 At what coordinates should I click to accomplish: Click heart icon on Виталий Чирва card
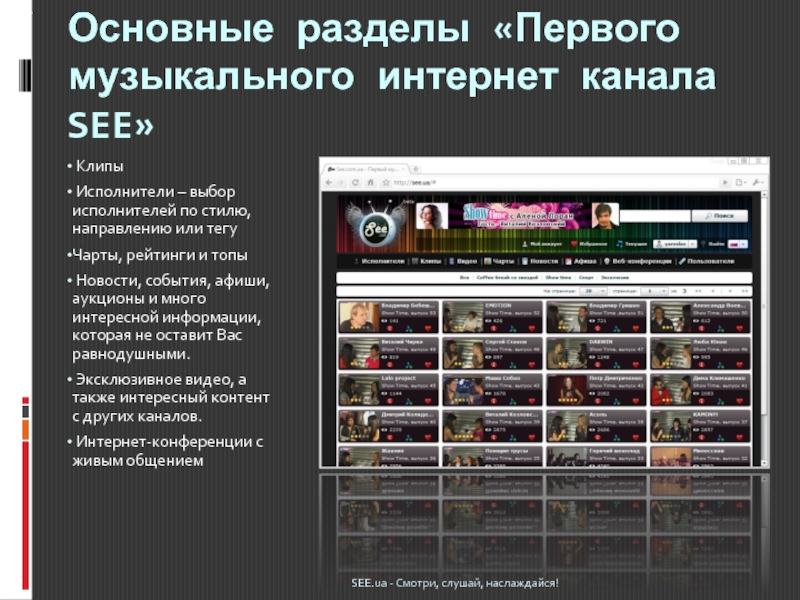[428, 365]
